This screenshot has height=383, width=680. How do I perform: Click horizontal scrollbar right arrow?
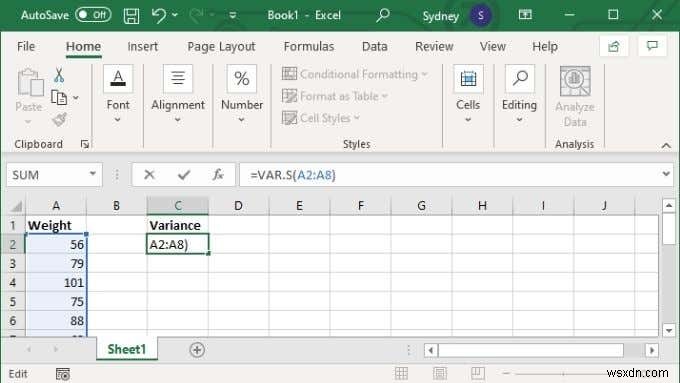652,350
